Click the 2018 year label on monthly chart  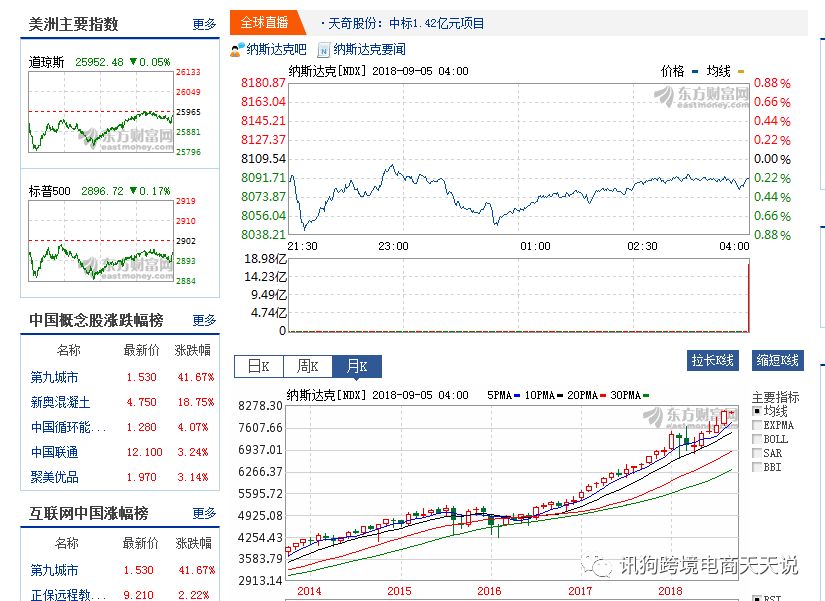pos(670,591)
